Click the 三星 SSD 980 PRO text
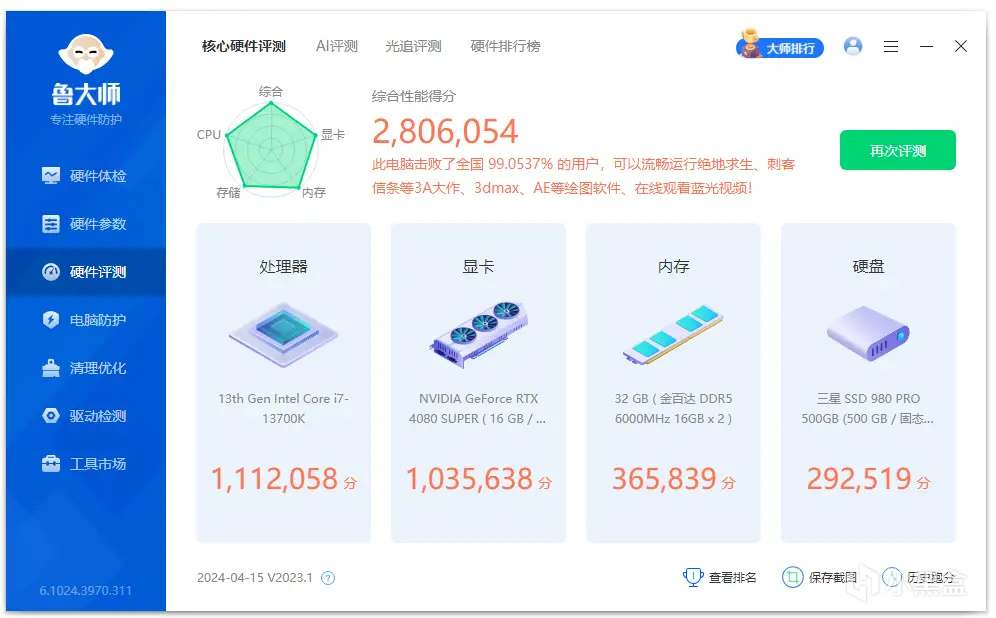 pos(868,408)
